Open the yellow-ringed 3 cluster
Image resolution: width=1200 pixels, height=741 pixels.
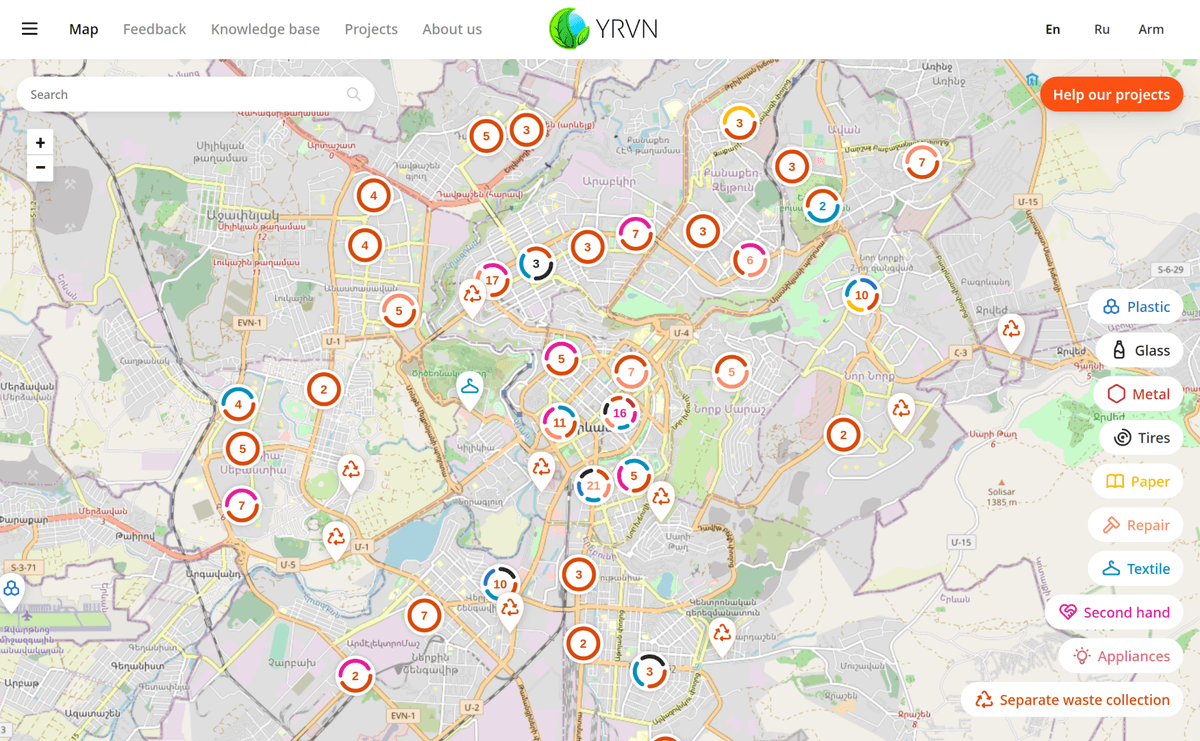coord(739,123)
